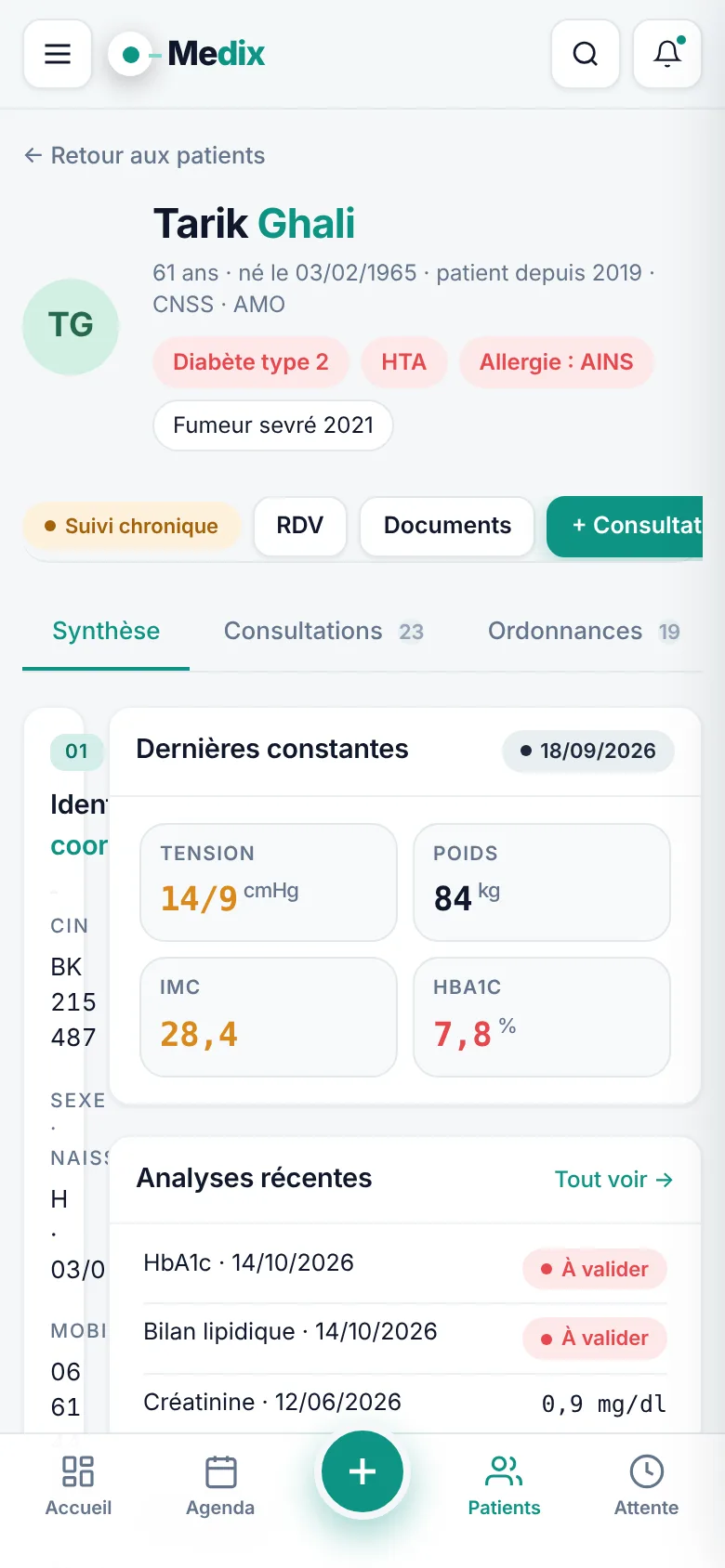725x1568 pixels.
Task: Click the ordonnances count 19
Action: point(669,632)
